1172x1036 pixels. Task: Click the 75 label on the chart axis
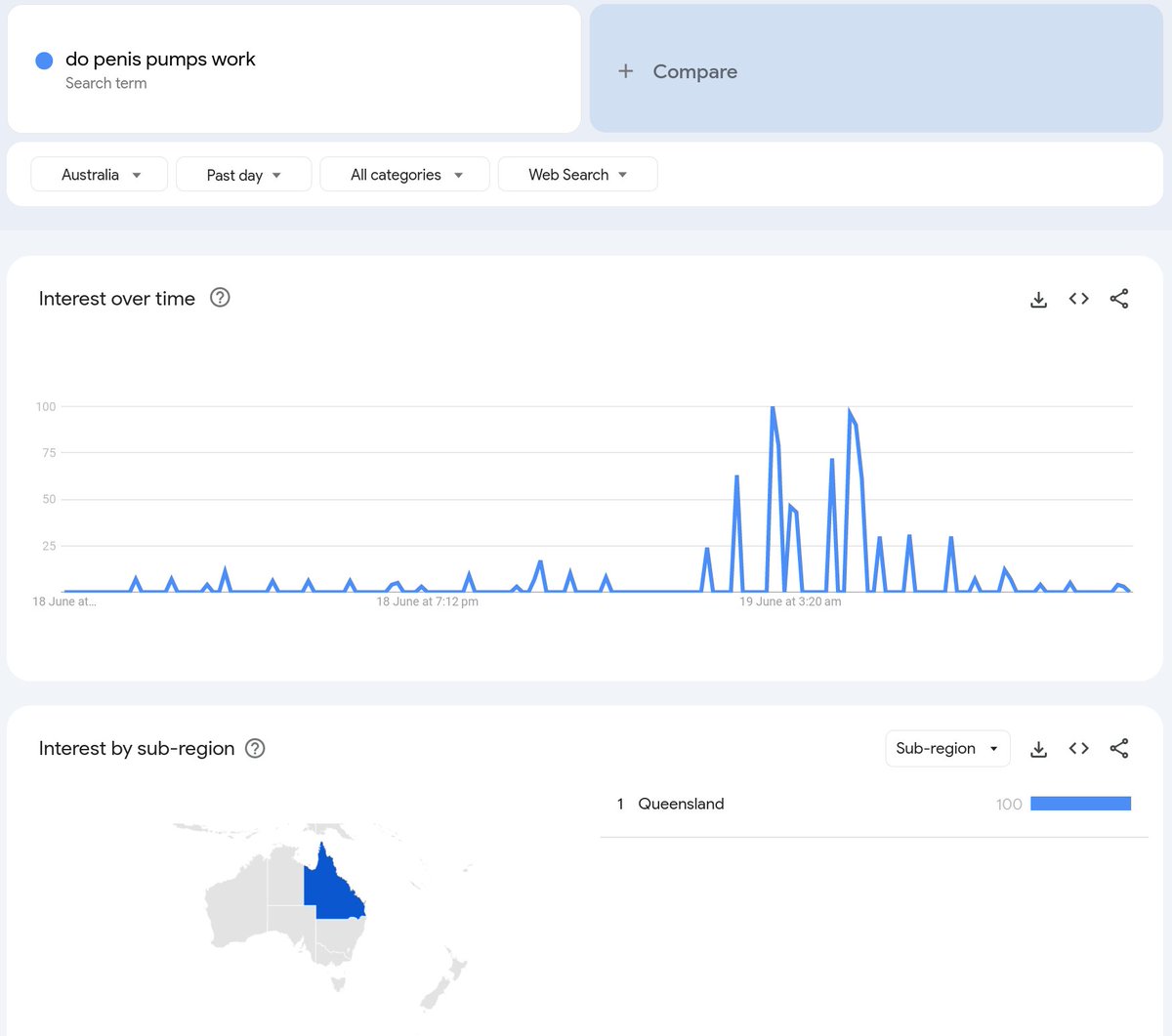[x=49, y=453]
